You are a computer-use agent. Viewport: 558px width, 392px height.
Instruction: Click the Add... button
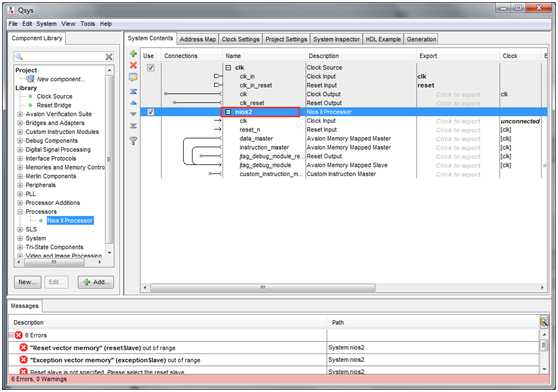[96, 282]
